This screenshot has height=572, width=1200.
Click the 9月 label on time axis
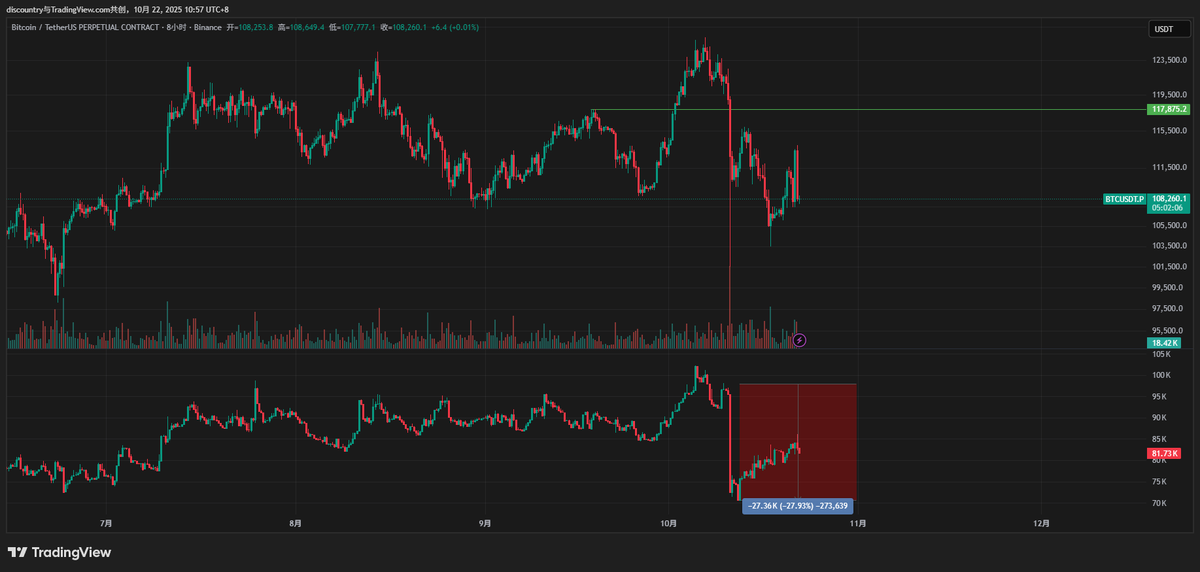(x=484, y=523)
